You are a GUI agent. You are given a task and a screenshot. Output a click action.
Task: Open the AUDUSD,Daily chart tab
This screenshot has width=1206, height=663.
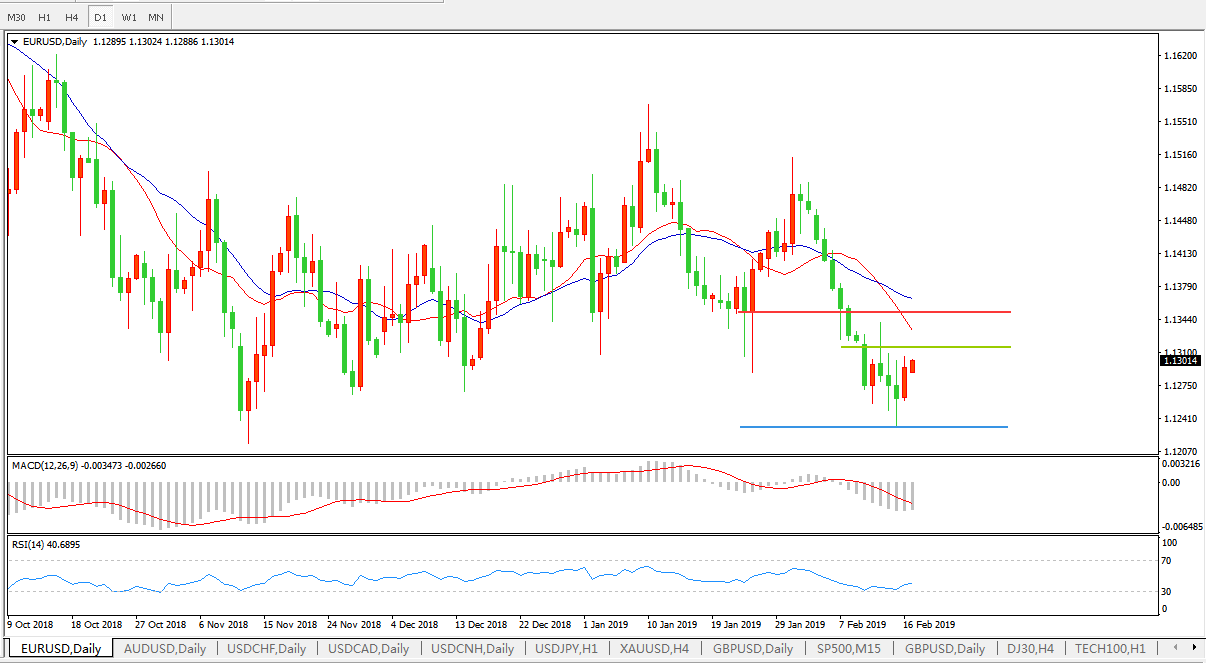point(164,648)
